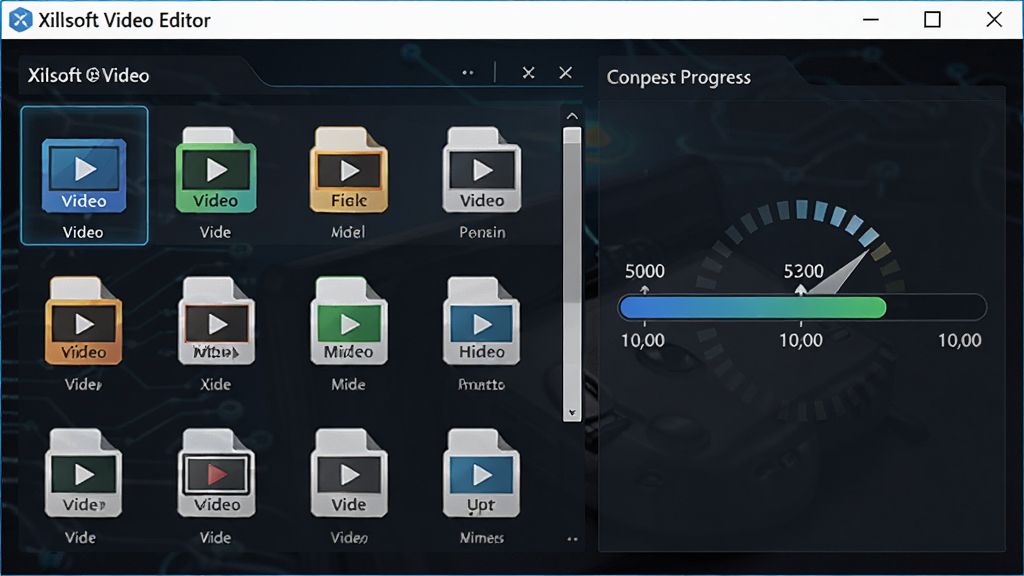Image resolution: width=1024 pixels, height=576 pixels.
Task: Close the Xilsoft Video panel with second X
Action: (566, 72)
